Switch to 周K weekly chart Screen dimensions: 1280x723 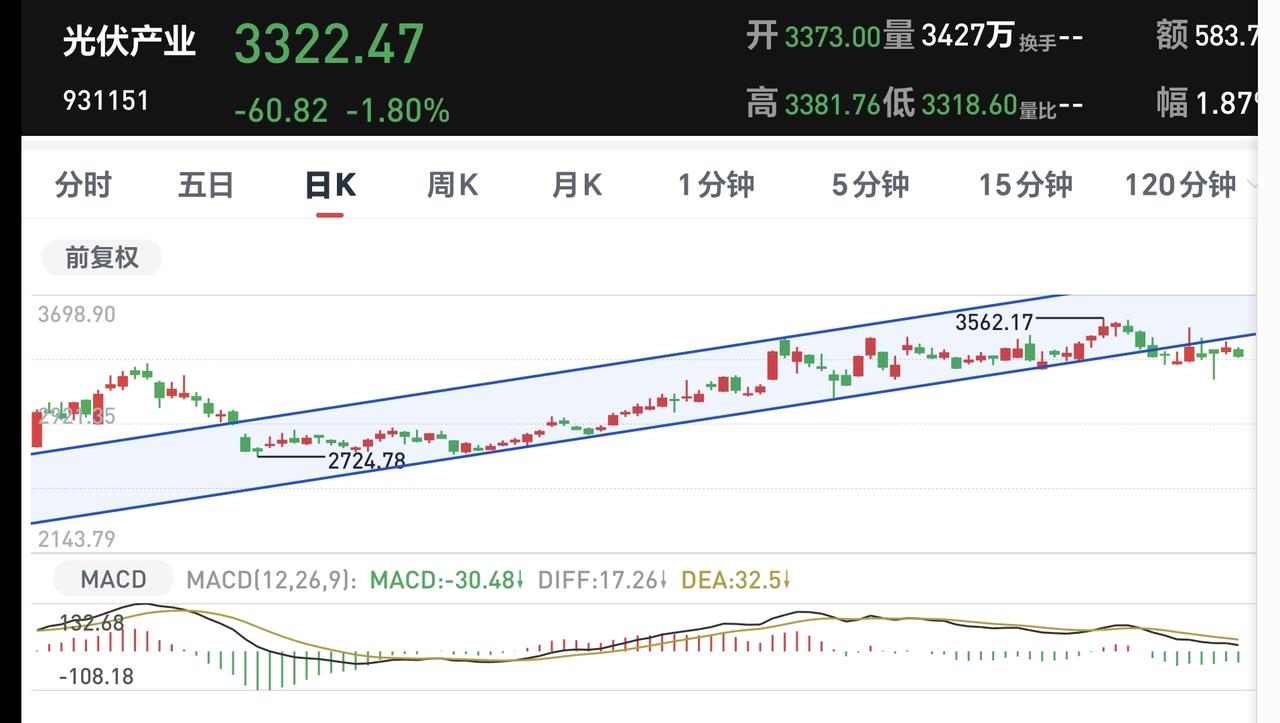tap(453, 185)
